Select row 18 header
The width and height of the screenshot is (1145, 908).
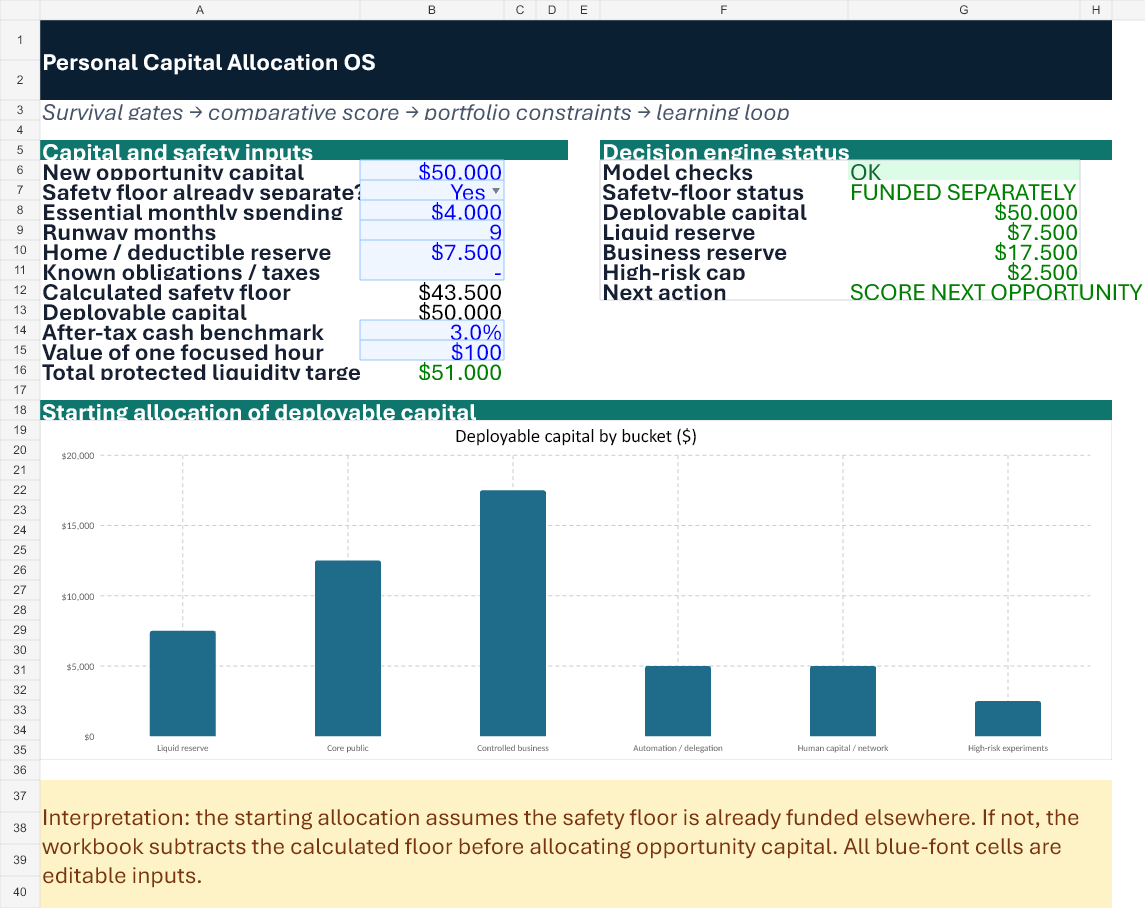[20, 410]
